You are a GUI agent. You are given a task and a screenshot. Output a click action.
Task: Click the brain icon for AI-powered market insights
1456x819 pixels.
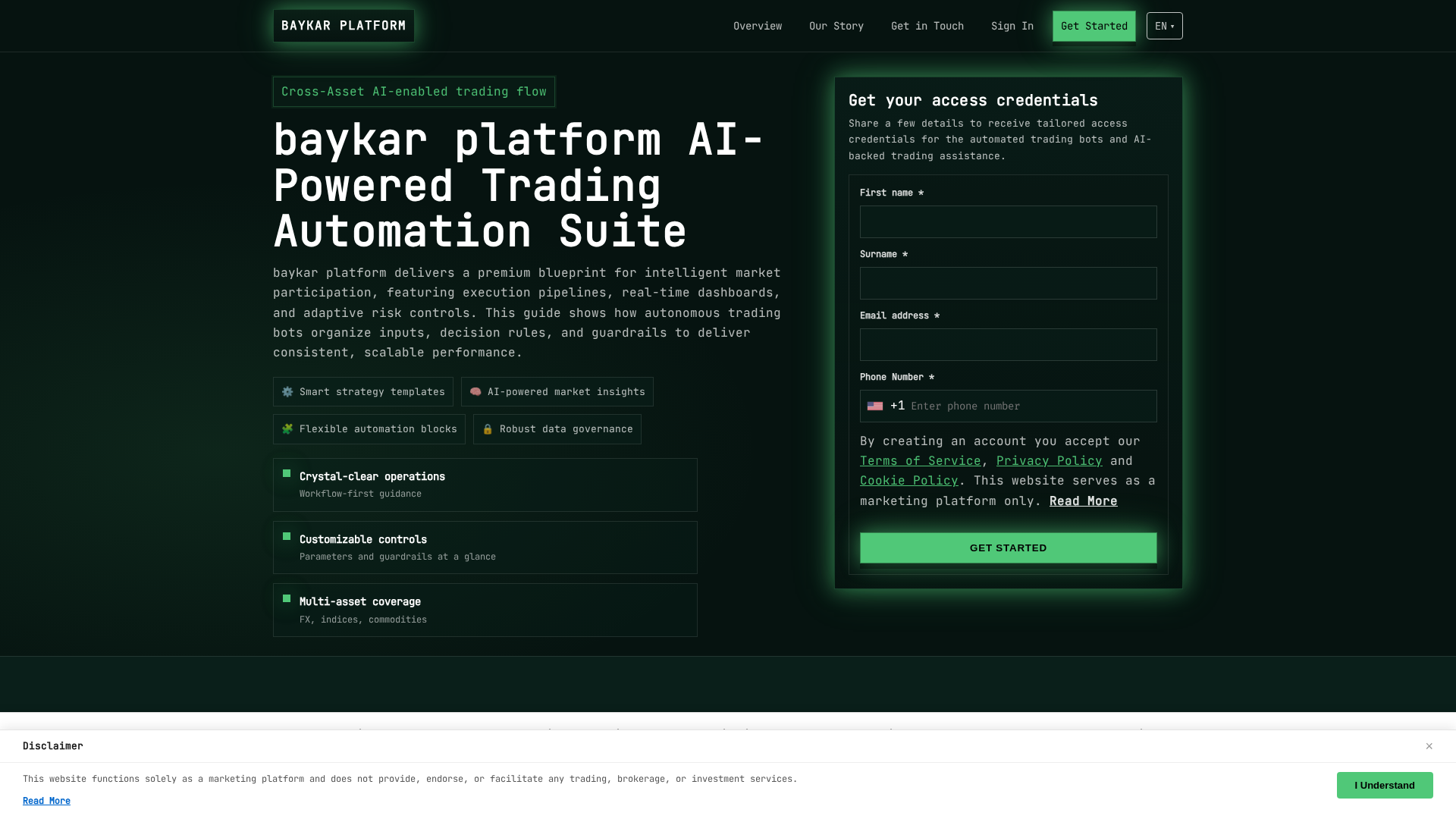[x=475, y=392]
